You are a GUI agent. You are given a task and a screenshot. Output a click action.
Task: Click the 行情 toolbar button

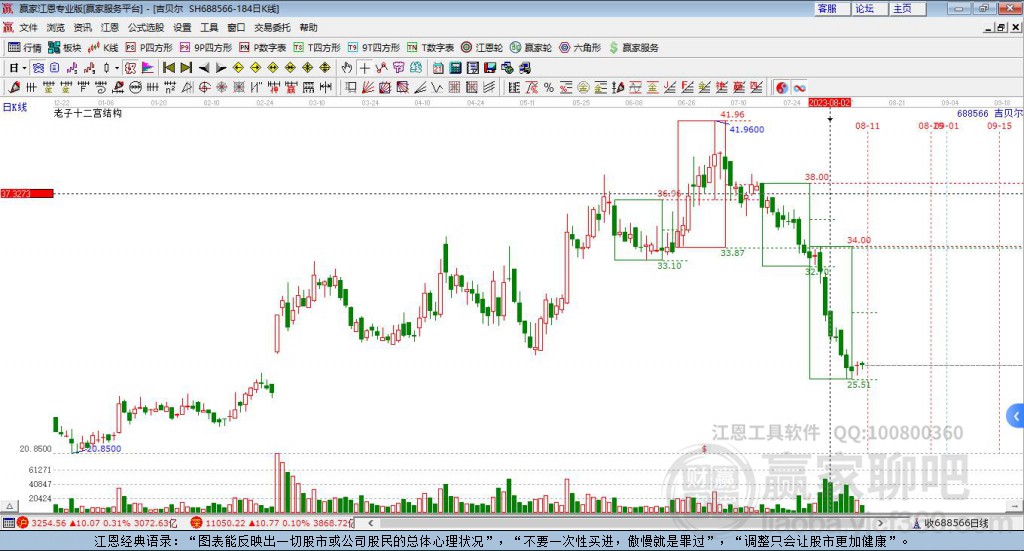(25, 48)
